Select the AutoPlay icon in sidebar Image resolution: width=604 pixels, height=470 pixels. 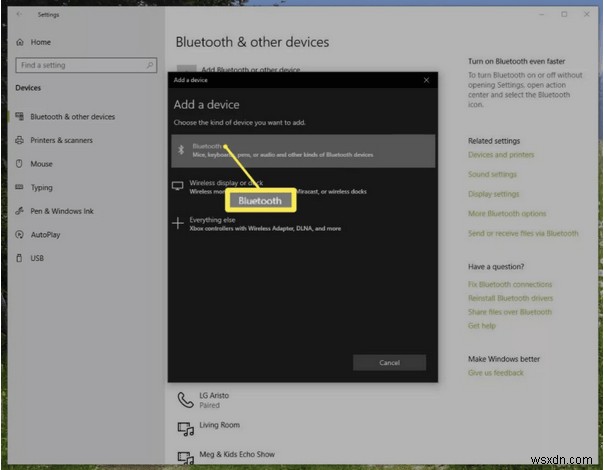(x=19, y=234)
